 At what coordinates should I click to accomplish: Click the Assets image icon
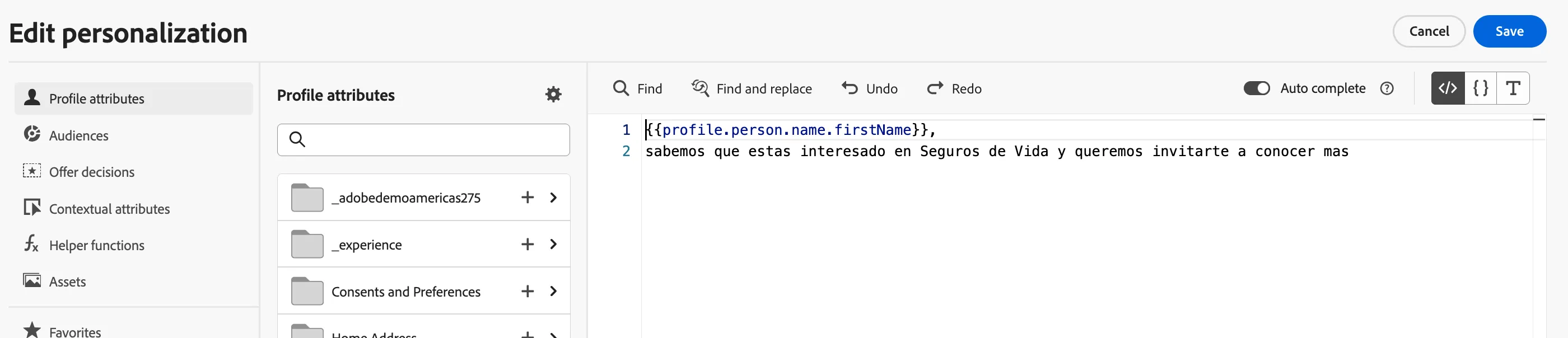(x=32, y=280)
